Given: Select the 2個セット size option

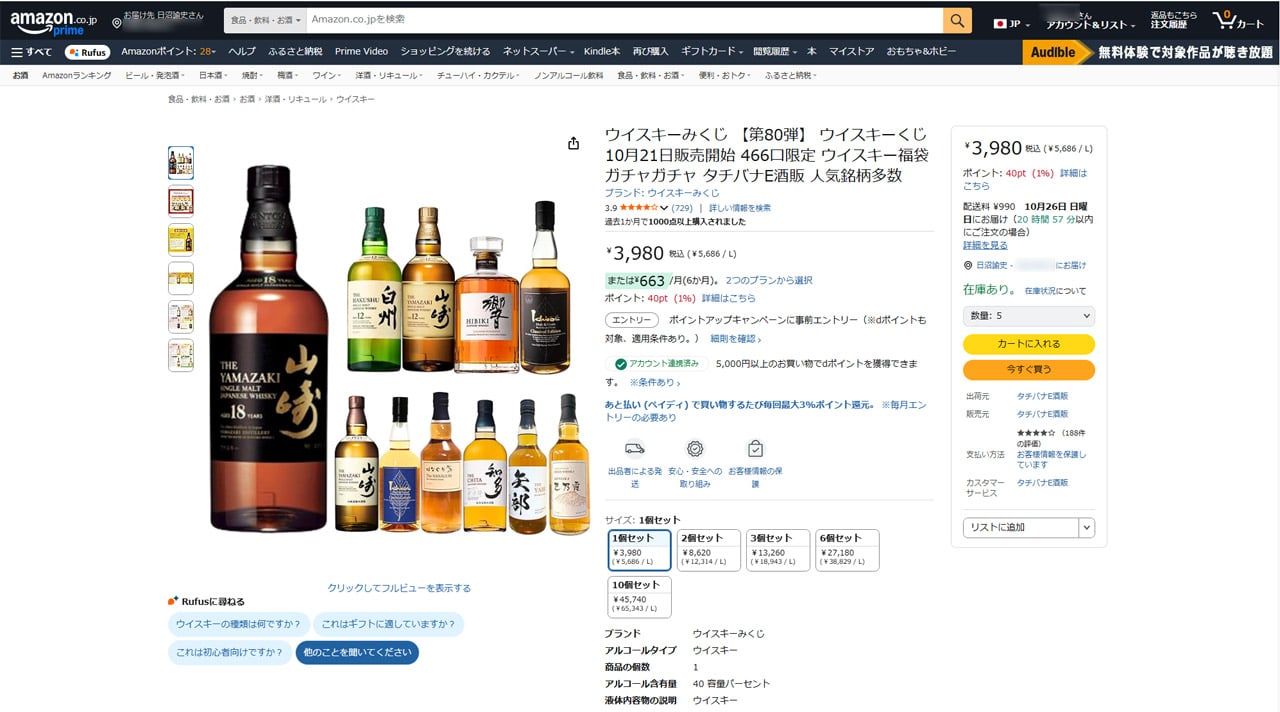Looking at the screenshot, I should (707, 549).
